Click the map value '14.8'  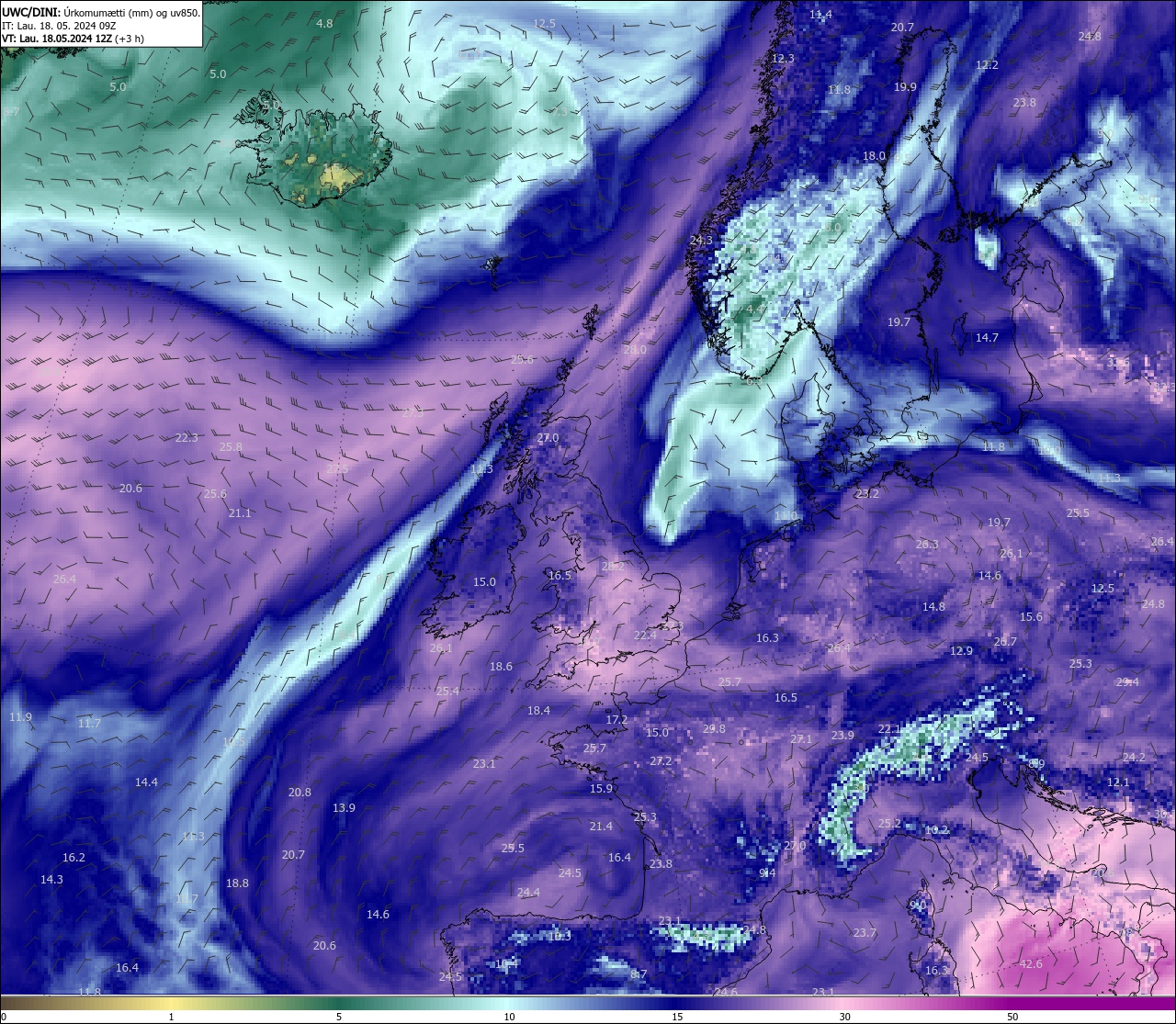933,606
